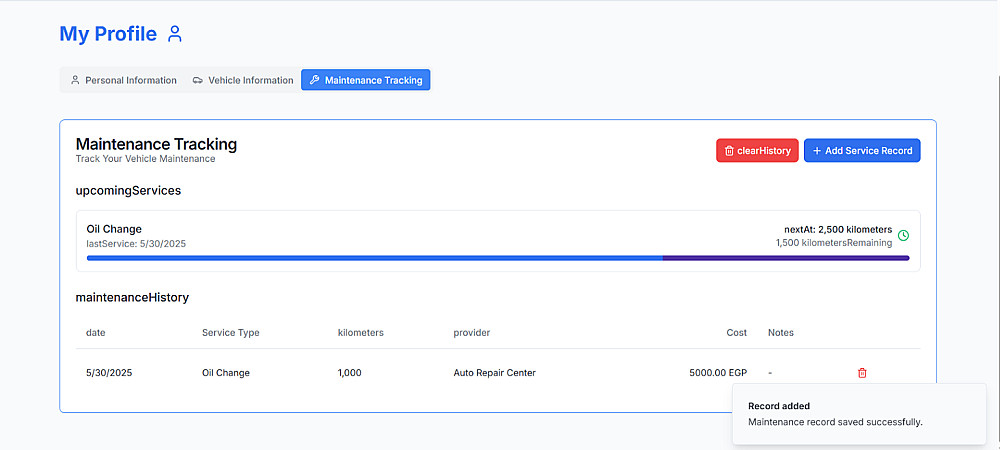Screen dimensions: 1000x450
Task: Click the Oil Change progress bar
Action: click(x=498, y=258)
